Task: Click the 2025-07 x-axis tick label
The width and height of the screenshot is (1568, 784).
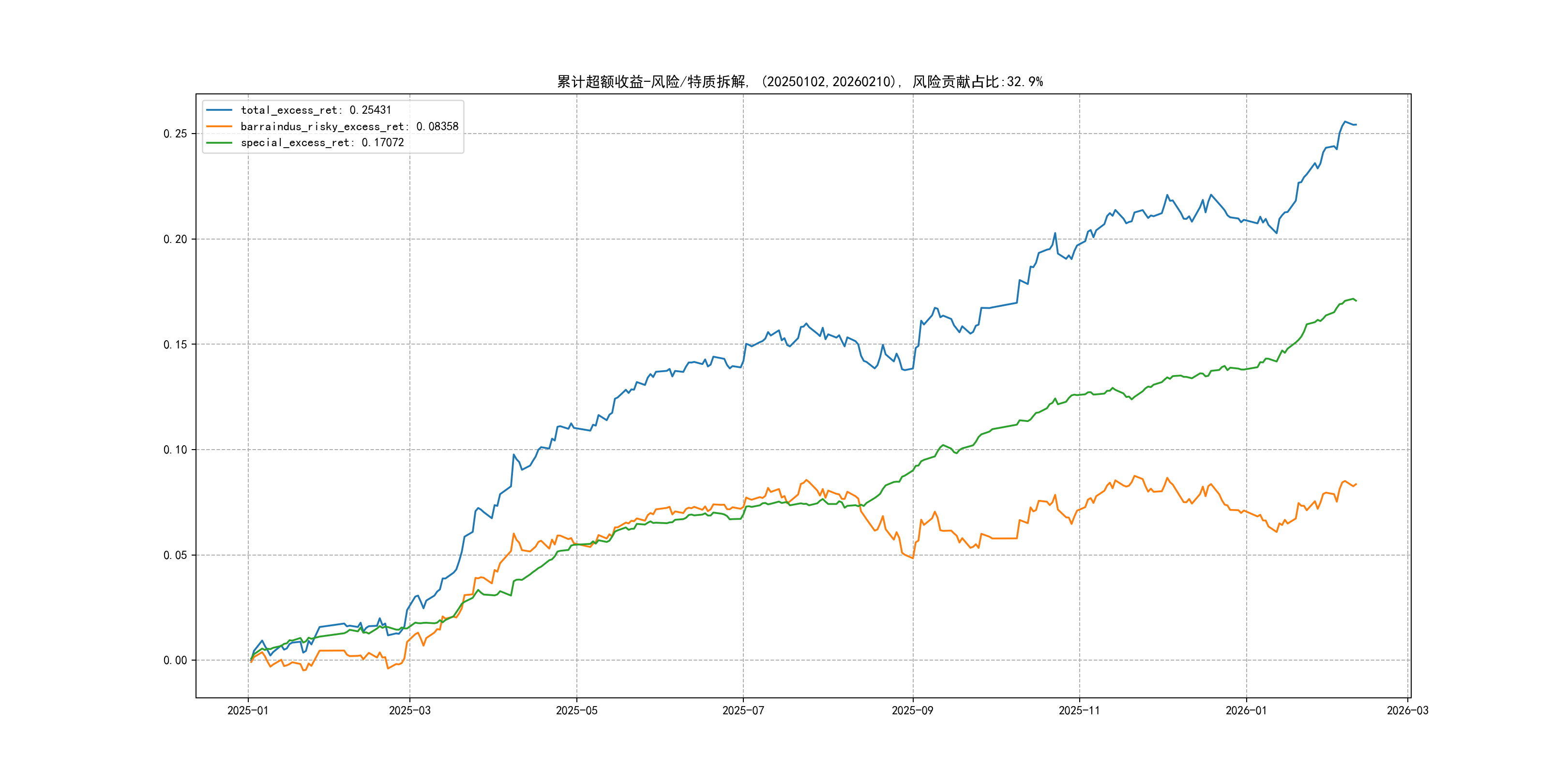Action: pos(742,710)
